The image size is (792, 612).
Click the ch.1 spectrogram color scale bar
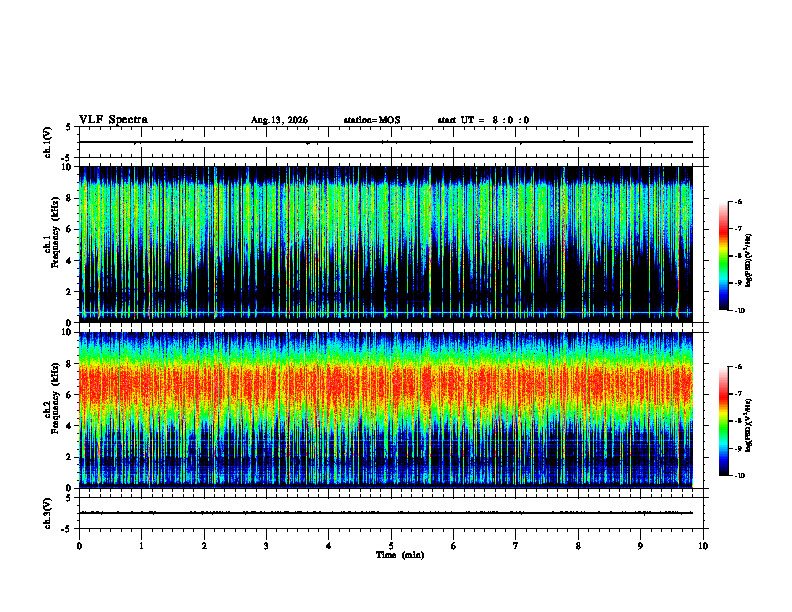(x=724, y=256)
